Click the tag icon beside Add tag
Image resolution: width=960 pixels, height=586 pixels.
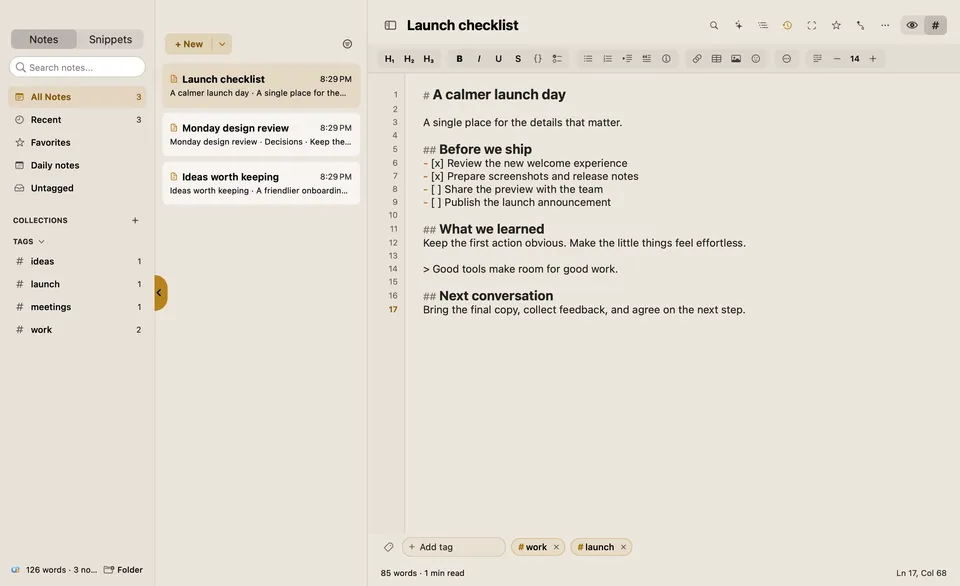pos(388,547)
